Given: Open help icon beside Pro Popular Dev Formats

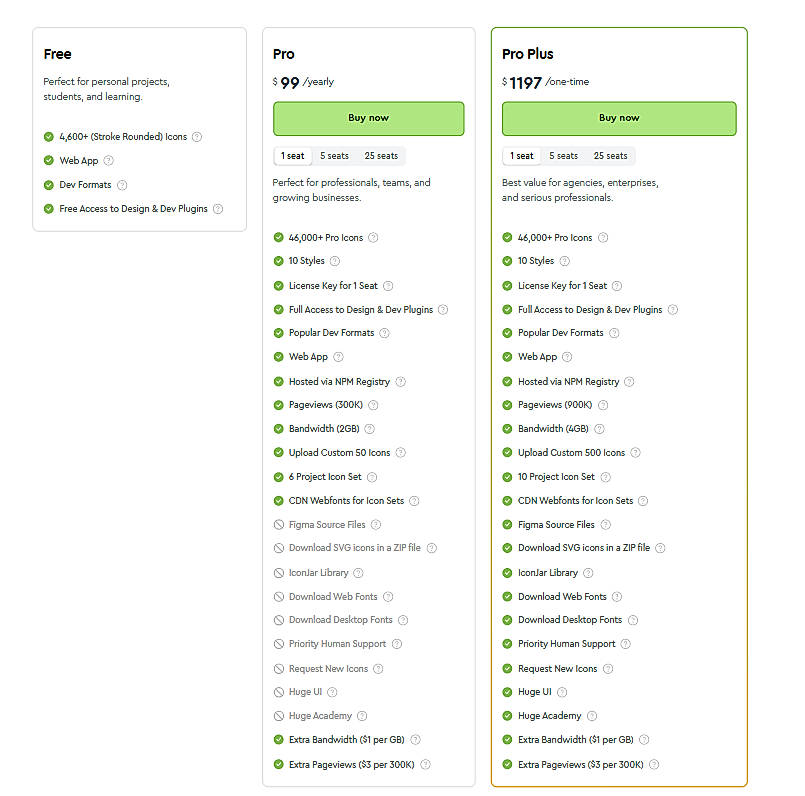Looking at the screenshot, I should (x=385, y=333).
